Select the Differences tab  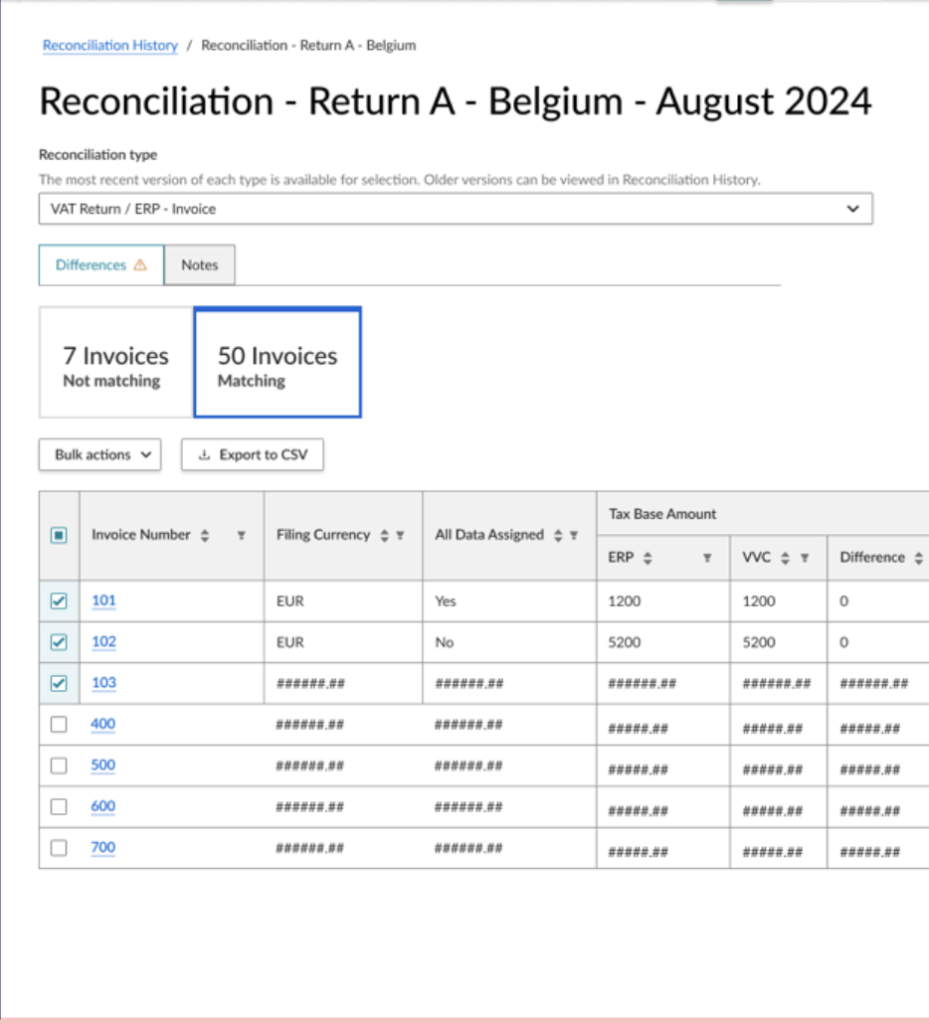tap(100, 265)
